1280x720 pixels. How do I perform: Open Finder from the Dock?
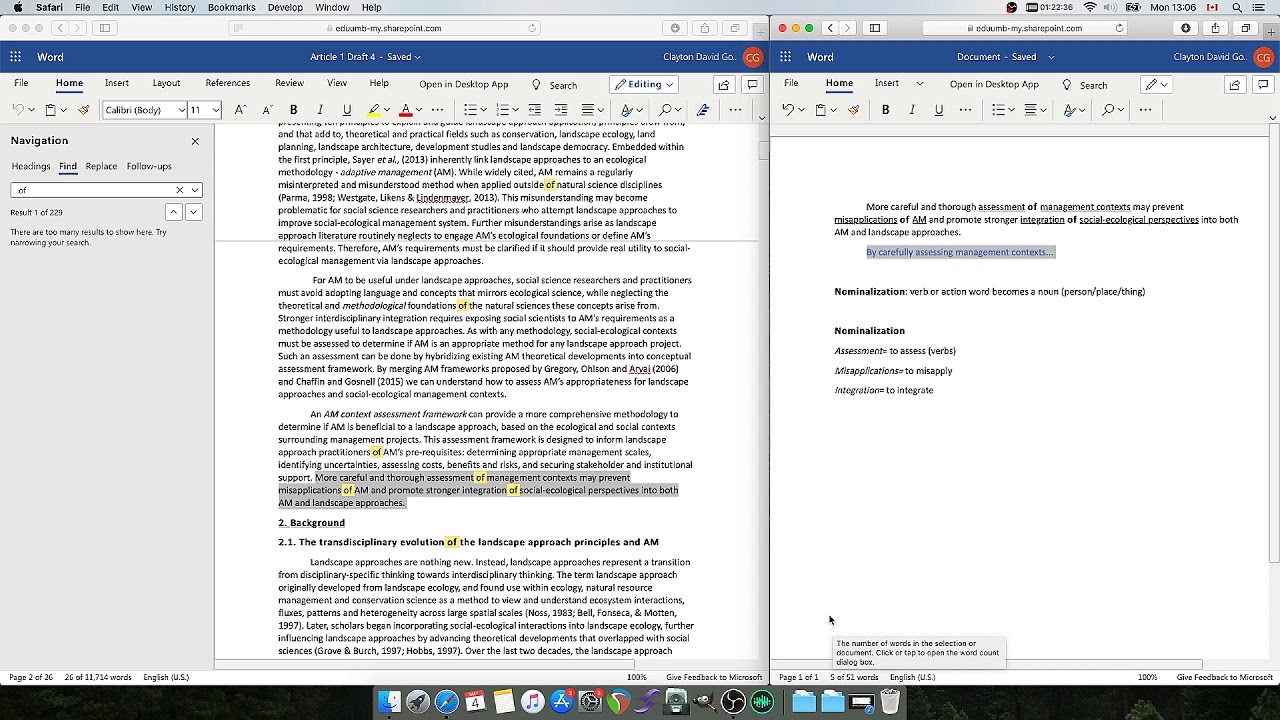tap(390, 702)
